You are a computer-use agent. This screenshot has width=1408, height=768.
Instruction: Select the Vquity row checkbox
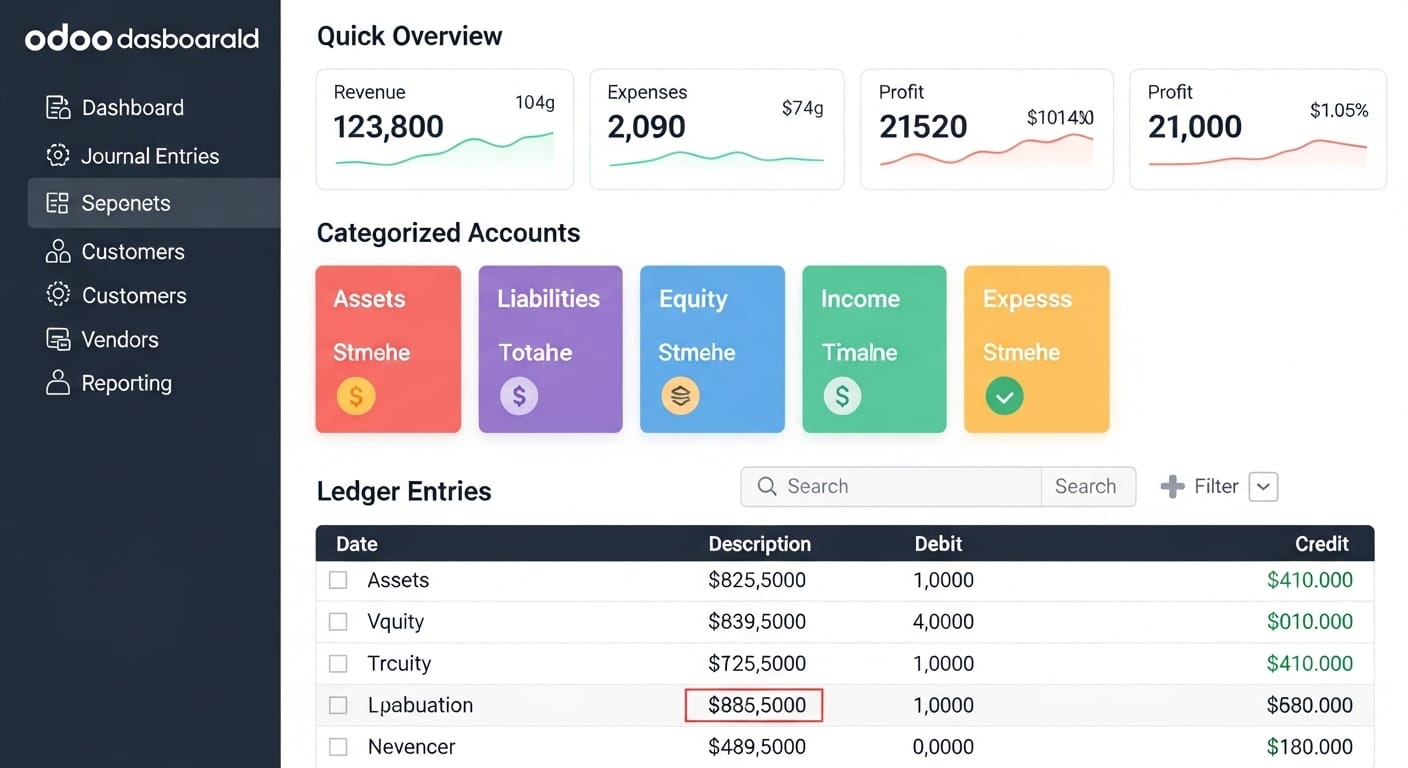coord(338,622)
